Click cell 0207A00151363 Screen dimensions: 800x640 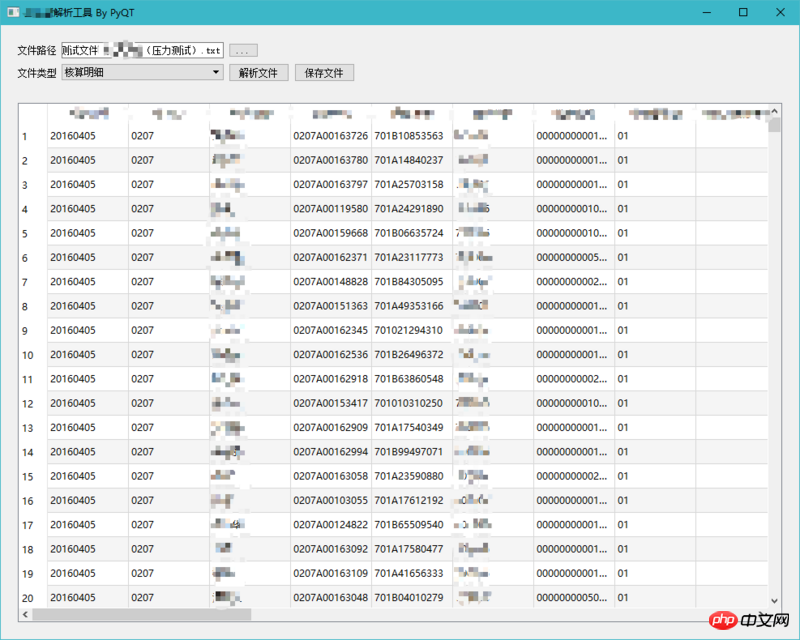(331, 306)
